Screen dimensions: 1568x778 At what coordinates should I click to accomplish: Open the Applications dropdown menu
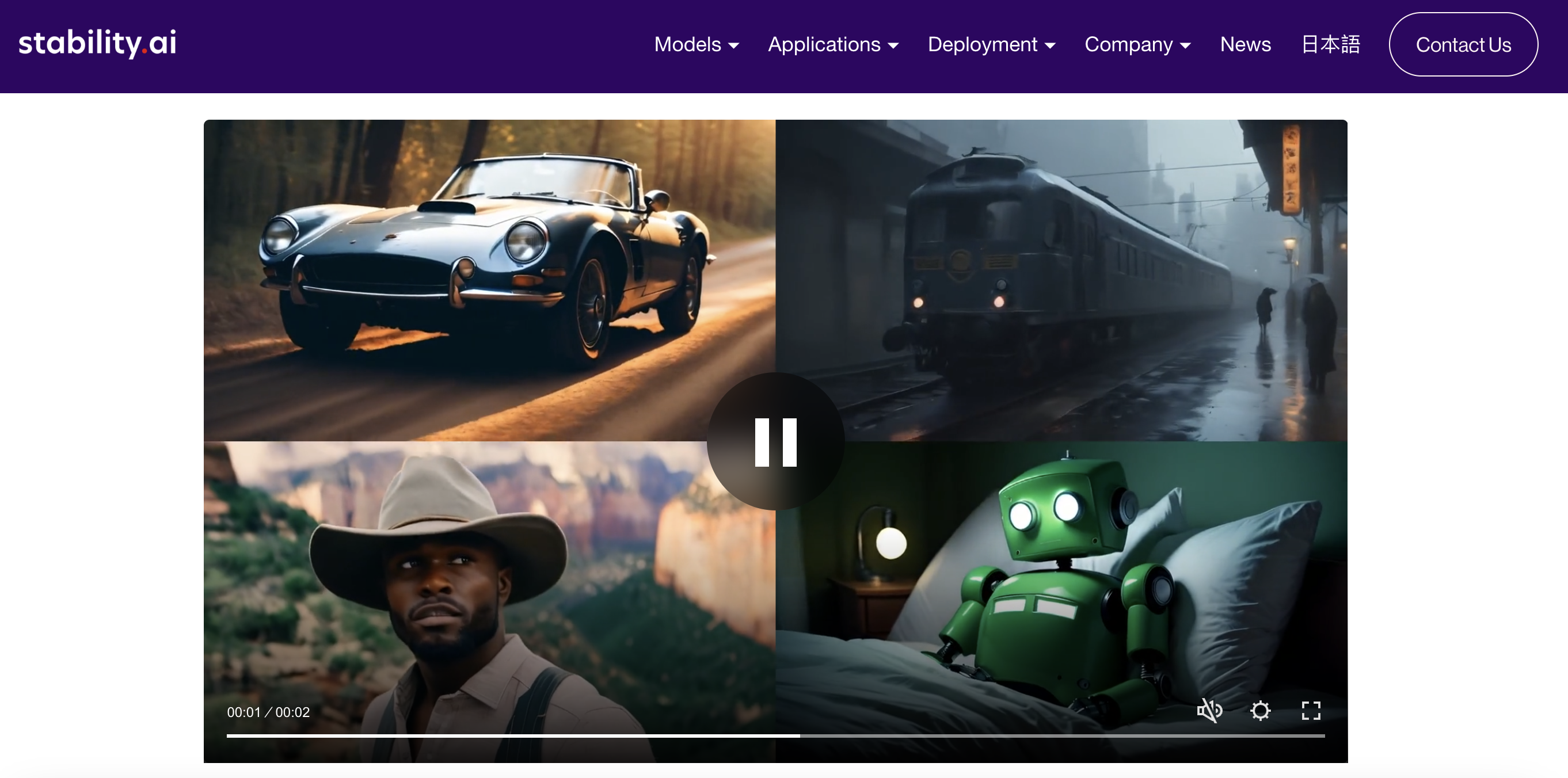click(x=832, y=44)
